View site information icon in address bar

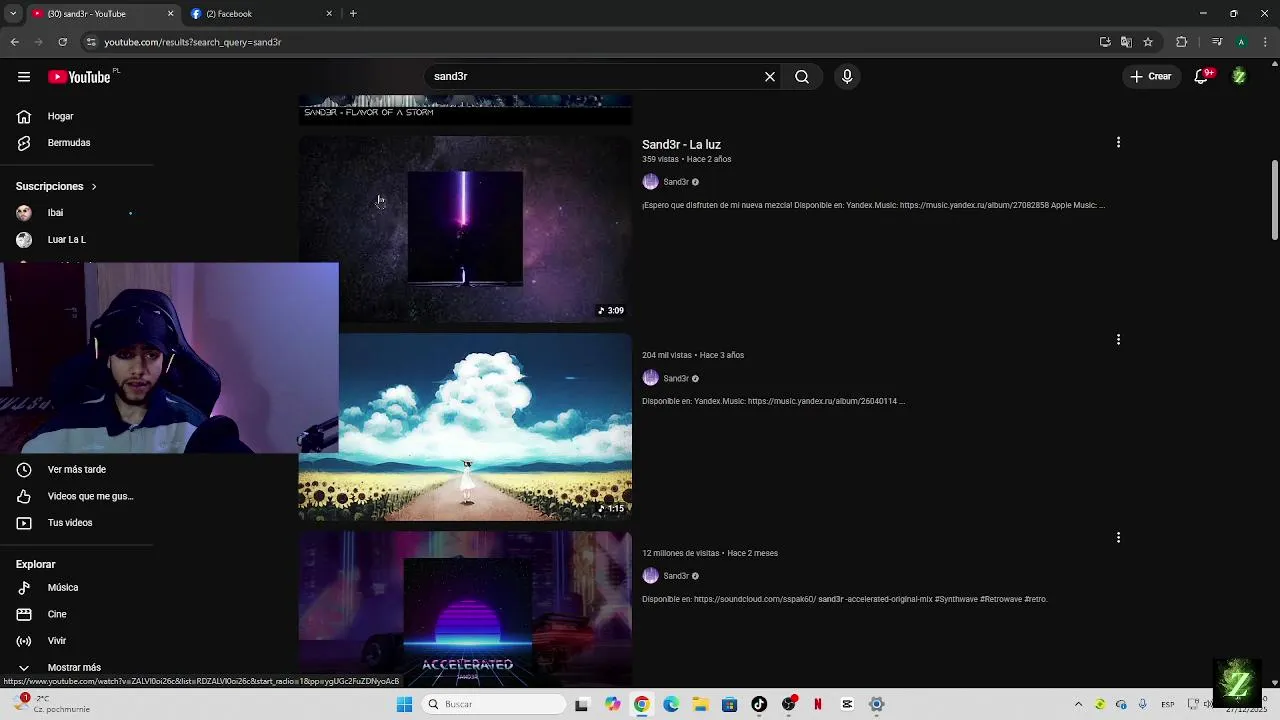pyautogui.click(x=91, y=42)
